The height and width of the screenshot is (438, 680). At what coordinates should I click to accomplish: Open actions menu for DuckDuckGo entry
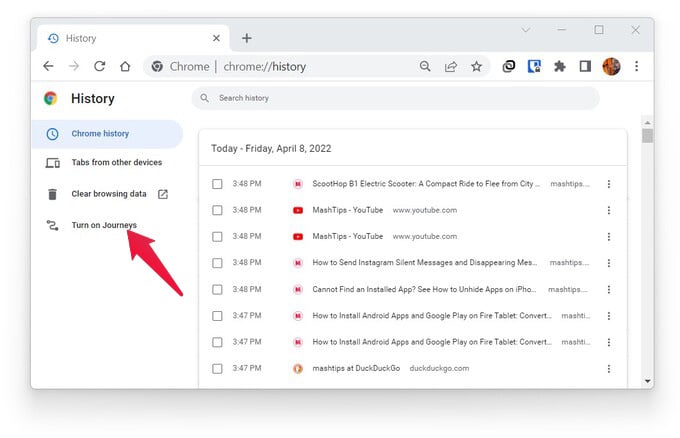click(609, 369)
